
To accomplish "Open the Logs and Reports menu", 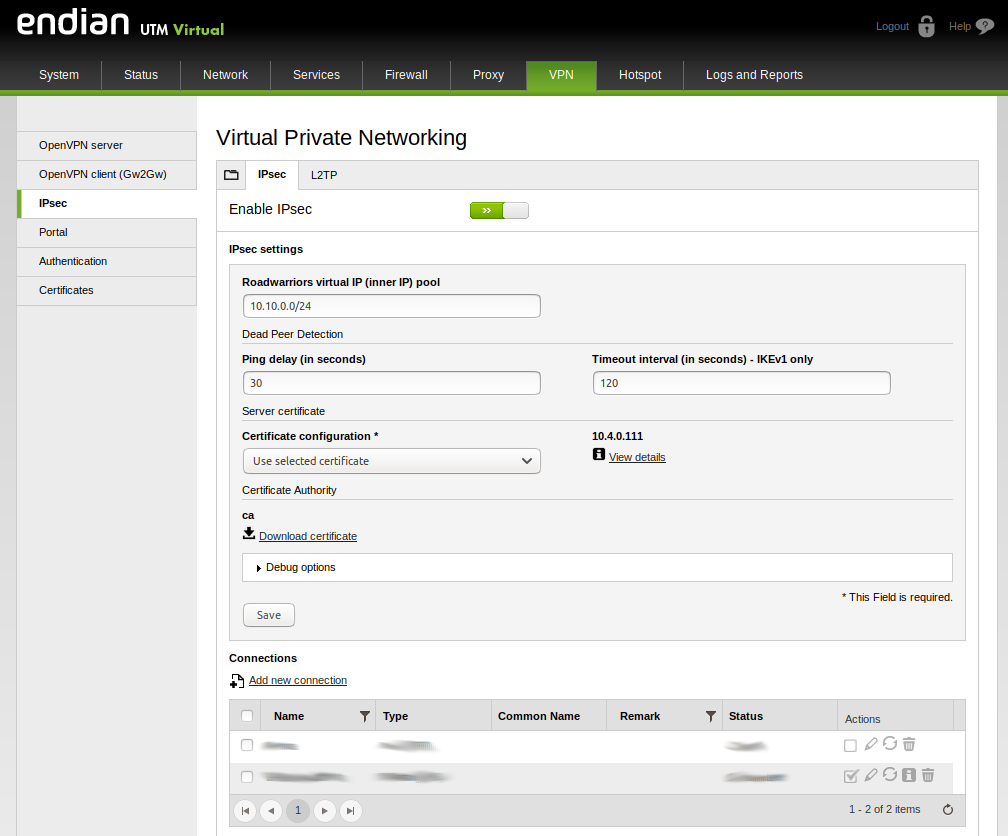I will tap(754, 75).
